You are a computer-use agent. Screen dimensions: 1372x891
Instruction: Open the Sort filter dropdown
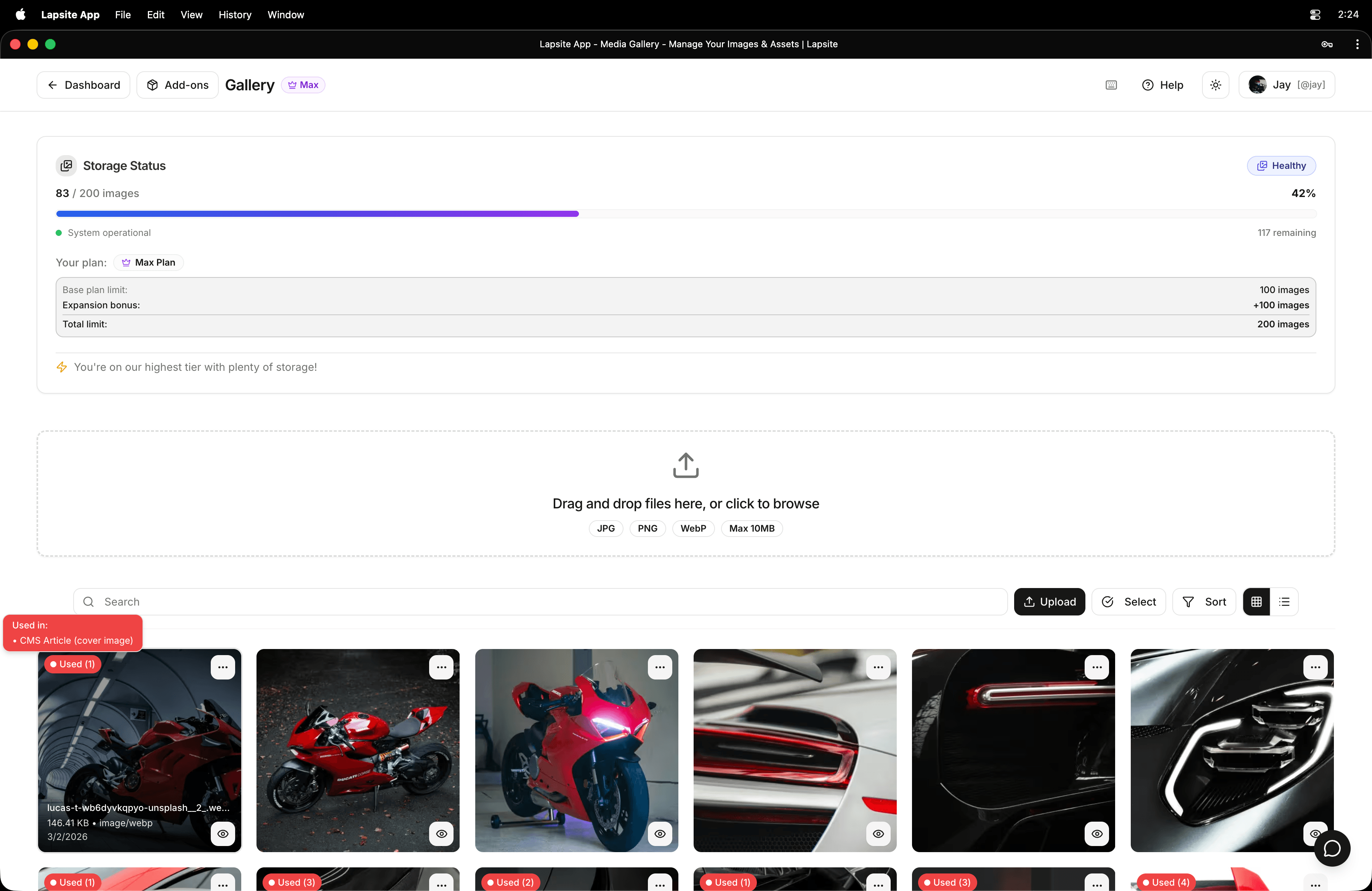1204,602
